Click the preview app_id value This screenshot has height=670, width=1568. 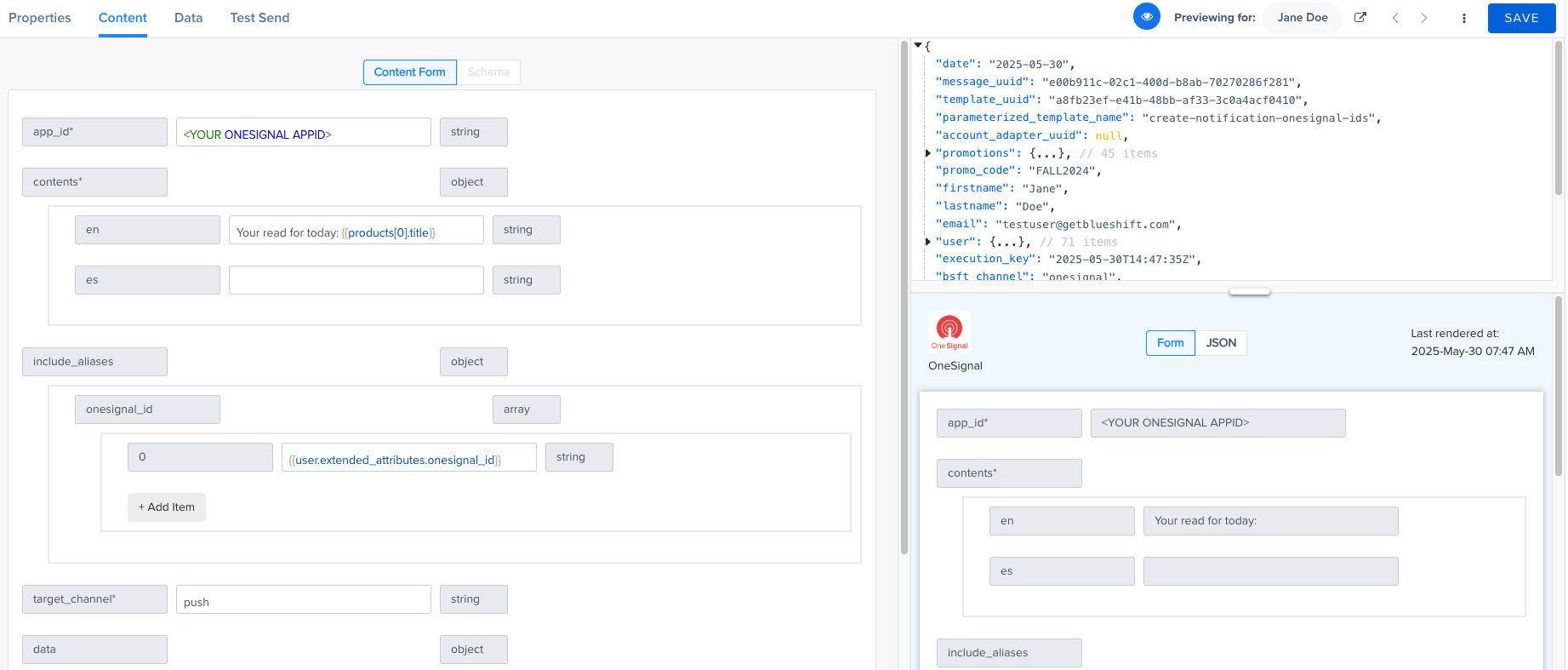[1218, 423]
